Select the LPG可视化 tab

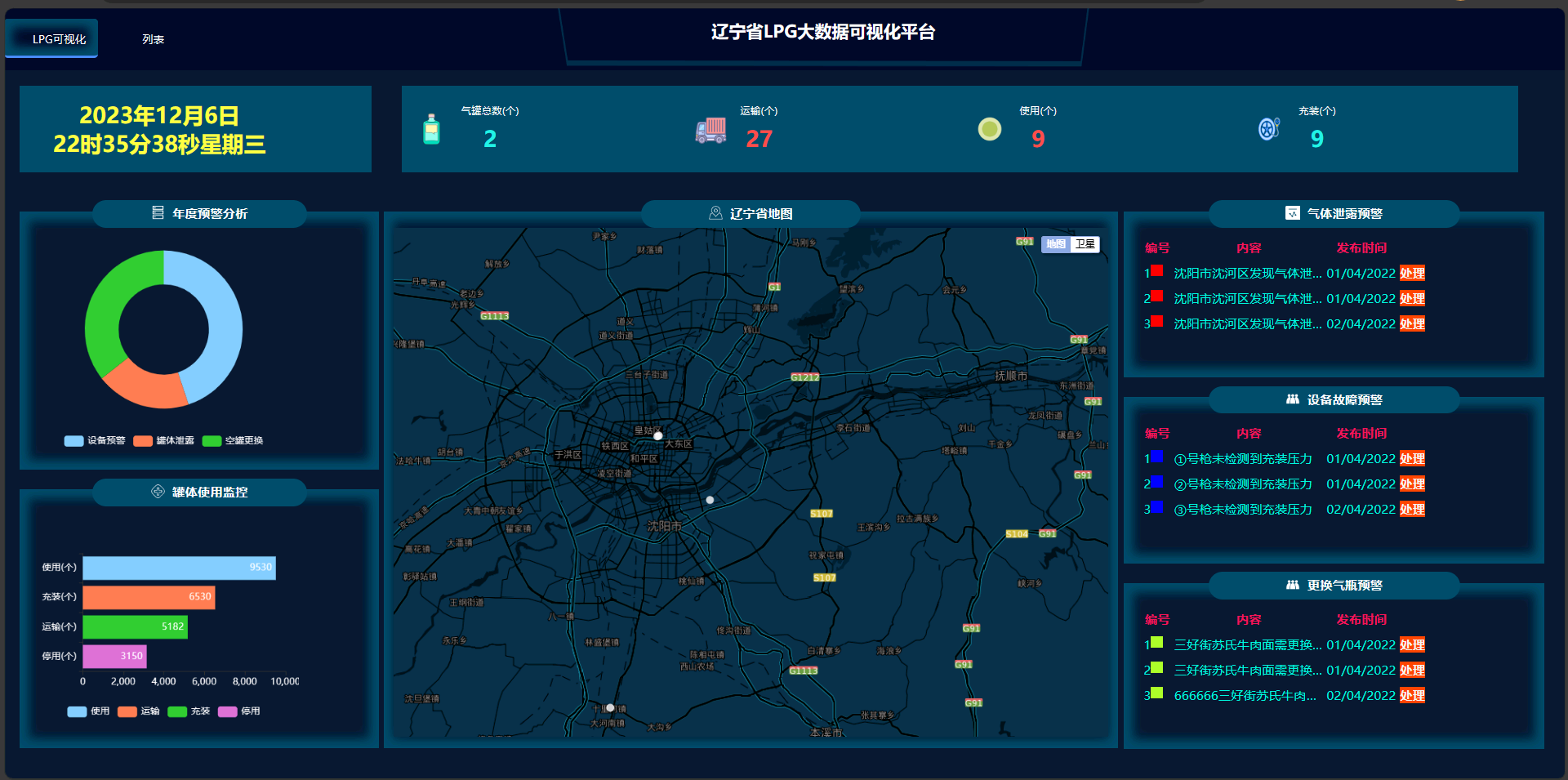(59, 39)
